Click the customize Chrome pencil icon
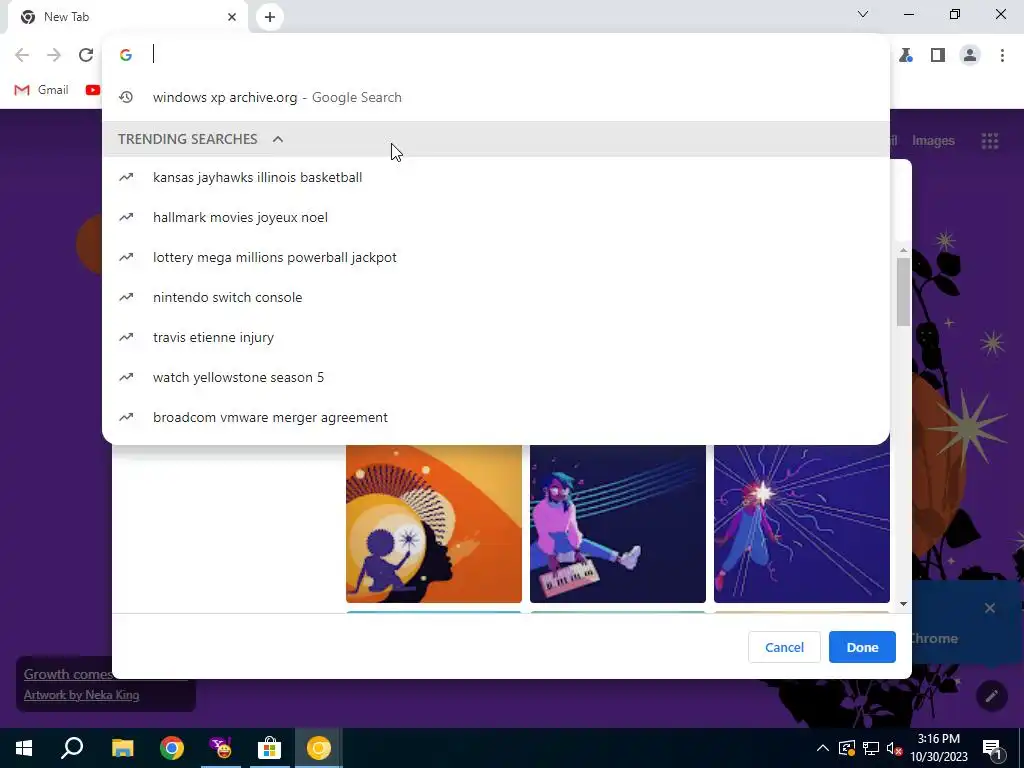The image size is (1024, 768). point(991,696)
